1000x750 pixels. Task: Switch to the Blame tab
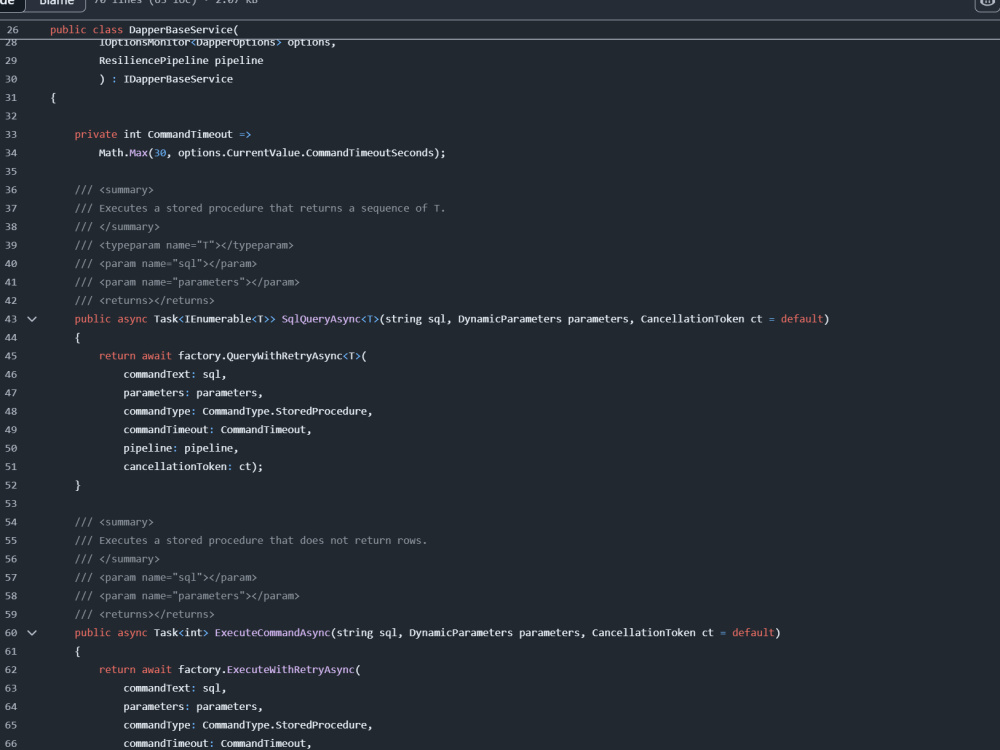57,3
